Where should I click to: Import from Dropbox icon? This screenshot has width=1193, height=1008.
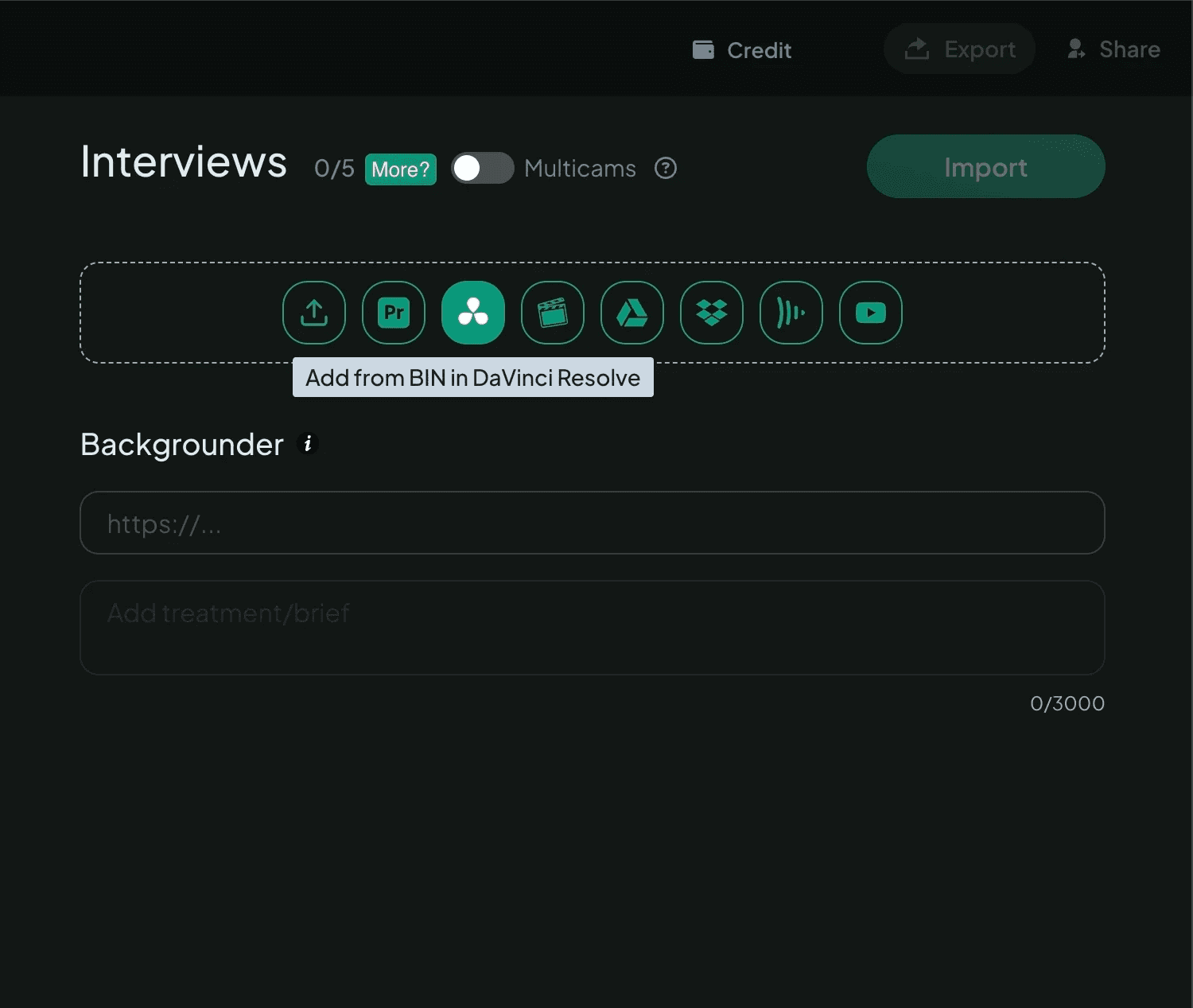click(712, 313)
